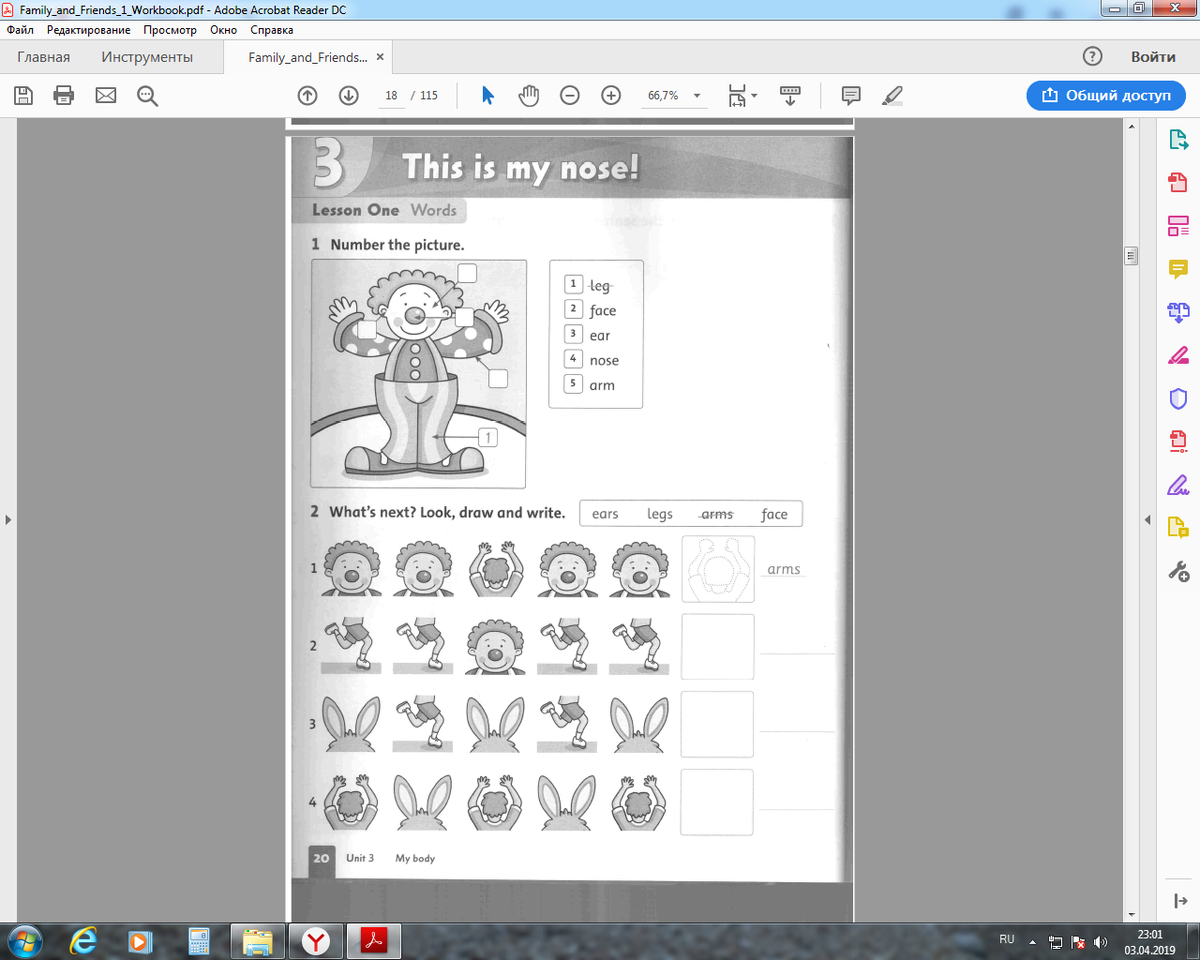Open Protect shield sidebar tool
Screen dimensions: 1200x960
point(1178,398)
